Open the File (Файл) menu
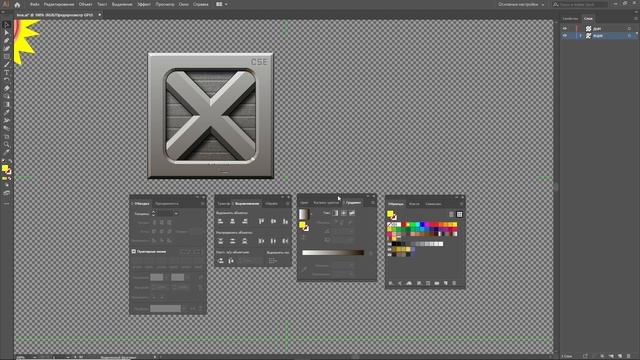The width and height of the screenshot is (640, 360). pos(34,4)
